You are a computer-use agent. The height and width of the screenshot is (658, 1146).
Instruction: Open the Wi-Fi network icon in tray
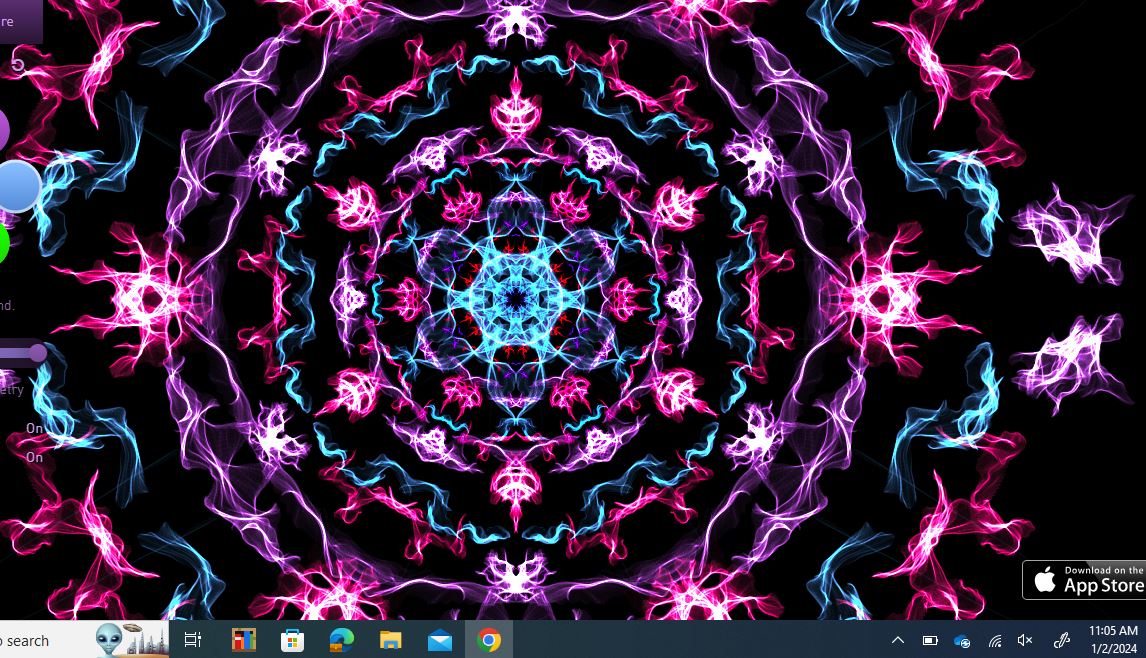[x=995, y=641]
